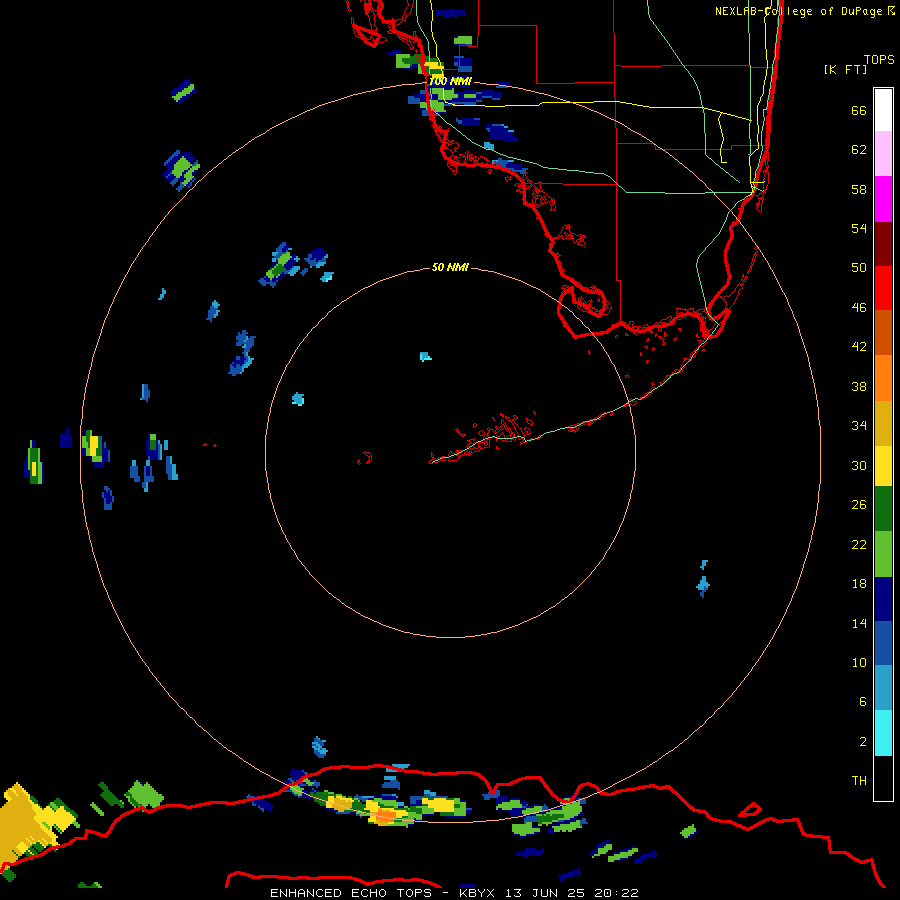Select the 18 legend value

point(859,584)
